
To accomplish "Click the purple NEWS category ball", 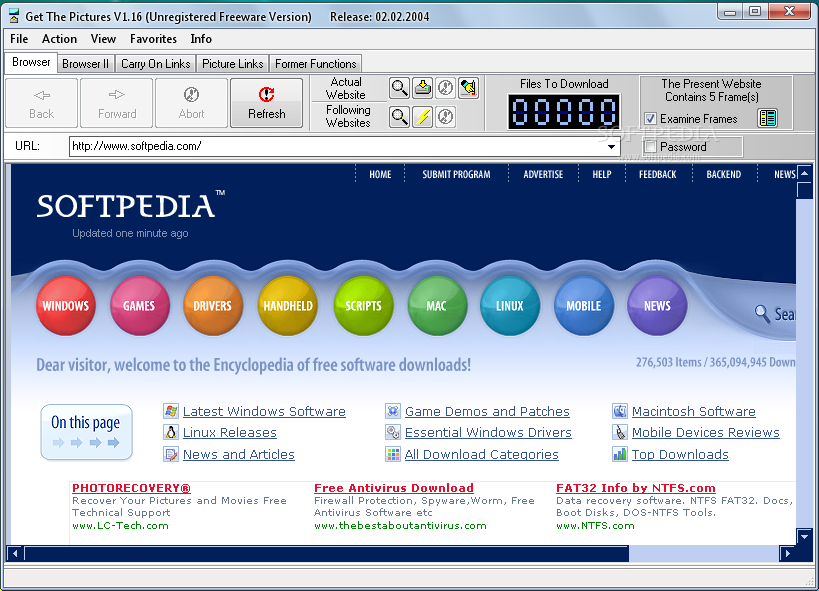I will 657,306.
